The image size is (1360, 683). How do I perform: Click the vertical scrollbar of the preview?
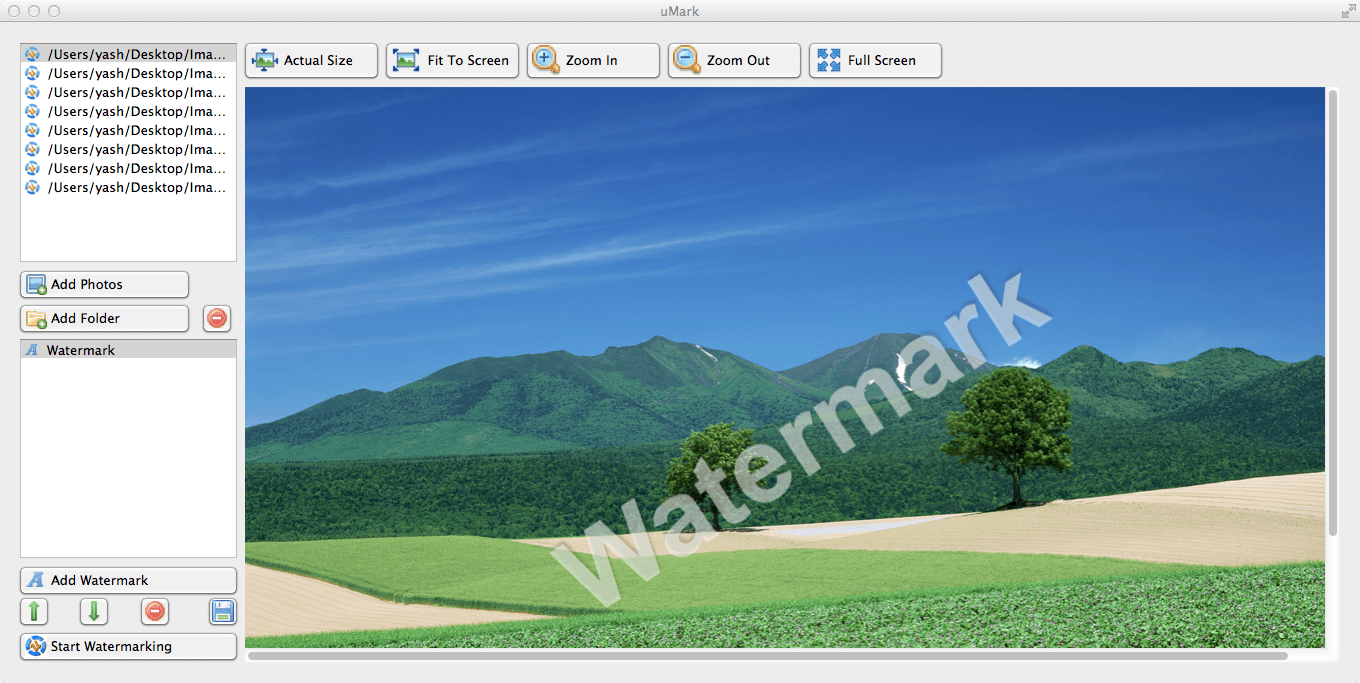[1332, 312]
